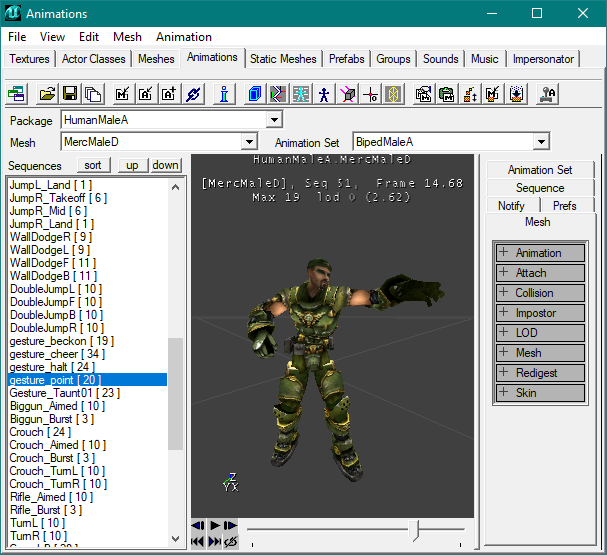Click the sort button above Sequences
This screenshot has height=555, width=607.
[93, 165]
